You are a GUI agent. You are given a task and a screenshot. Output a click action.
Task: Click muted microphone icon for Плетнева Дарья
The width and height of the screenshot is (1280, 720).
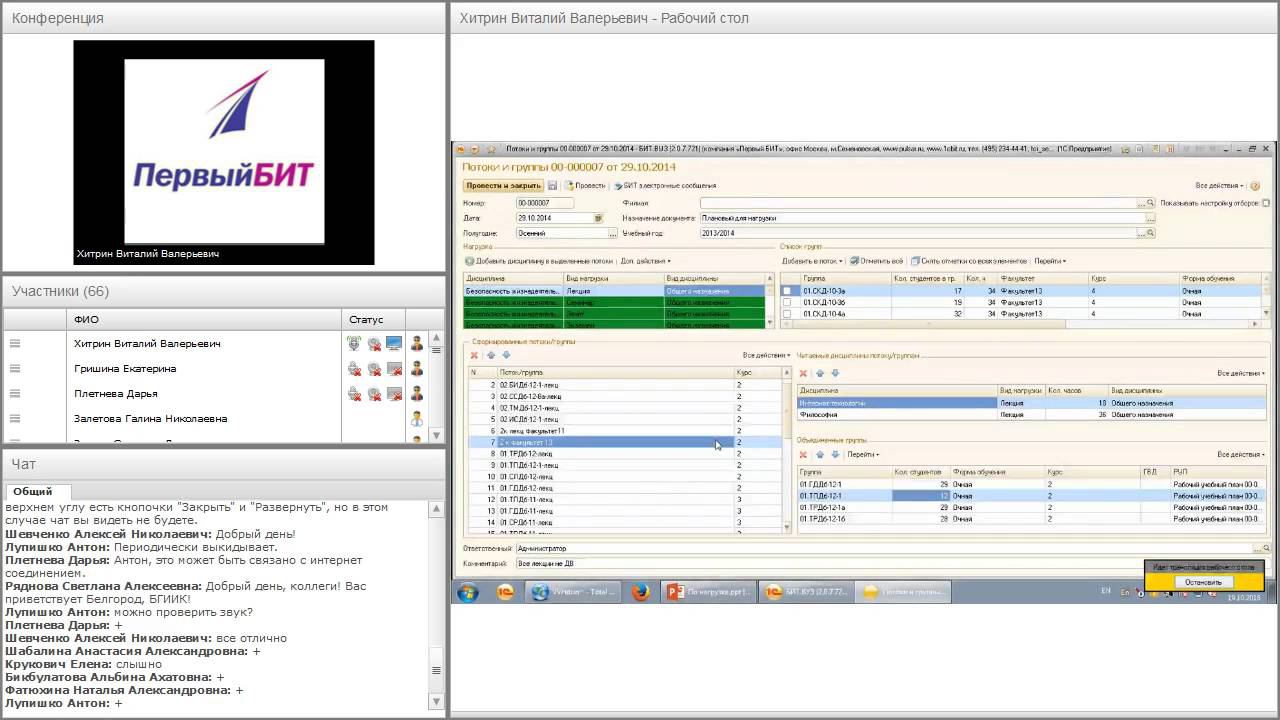pyautogui.click(x=354, y=394)
